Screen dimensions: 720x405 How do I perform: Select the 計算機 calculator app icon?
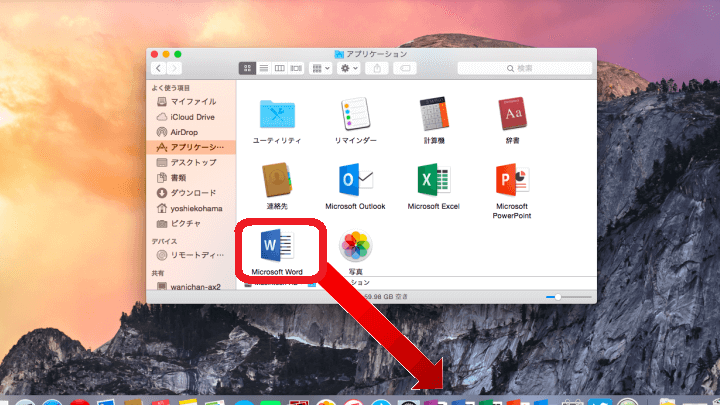pos(434,113)
